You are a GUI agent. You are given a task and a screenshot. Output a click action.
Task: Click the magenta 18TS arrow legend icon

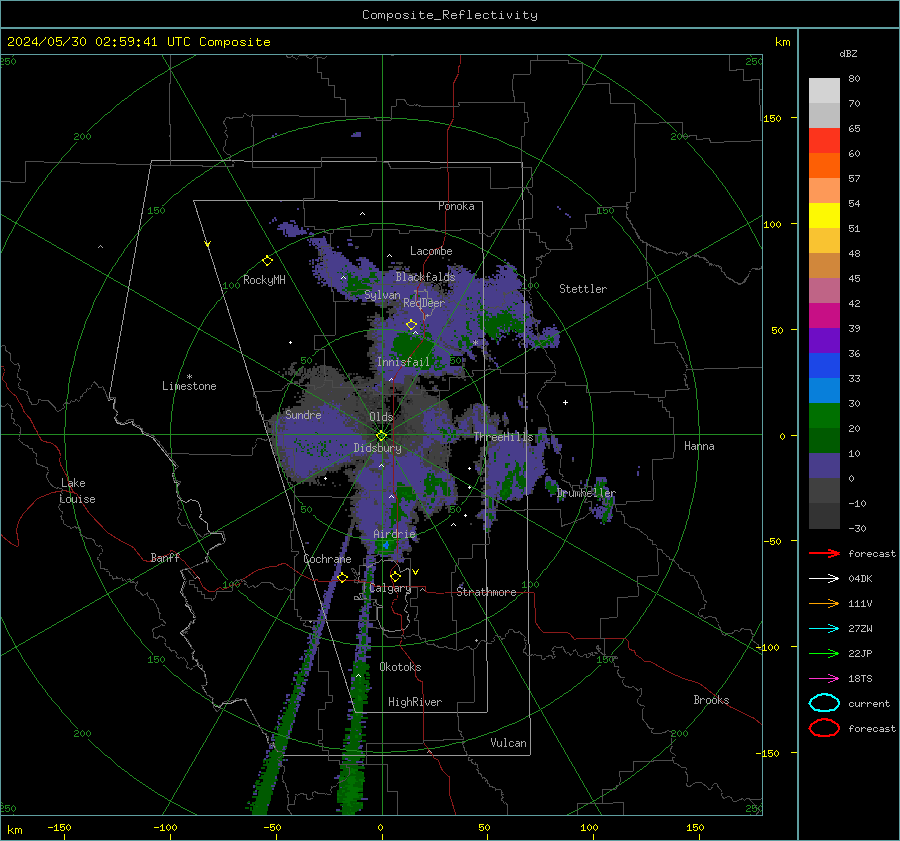coord(824,679)
